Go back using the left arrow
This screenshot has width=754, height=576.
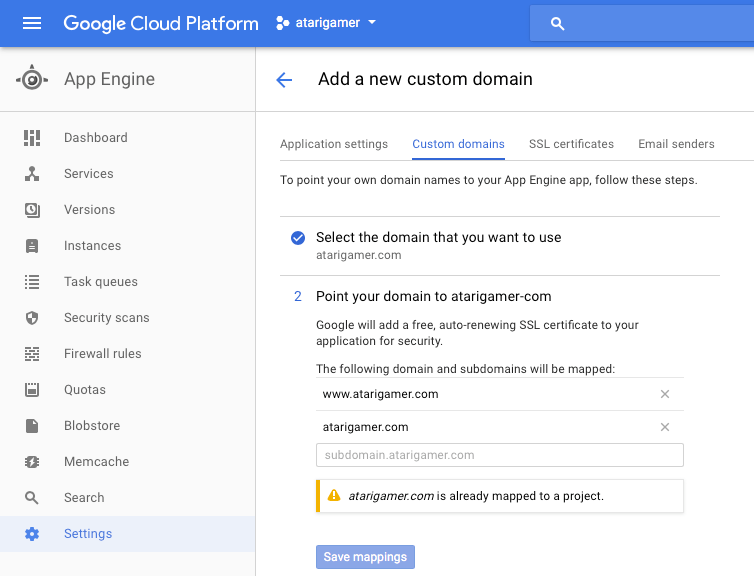284,79
